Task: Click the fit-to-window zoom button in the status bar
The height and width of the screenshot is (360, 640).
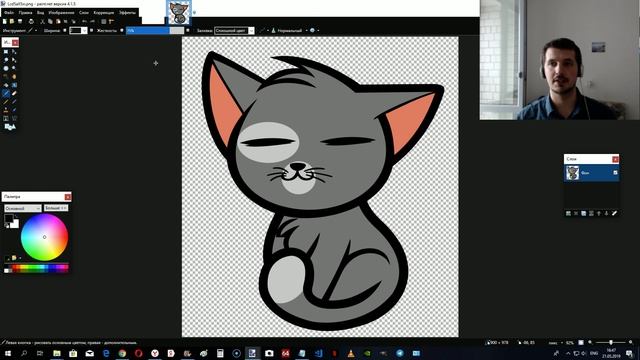Action: (581, 342)
